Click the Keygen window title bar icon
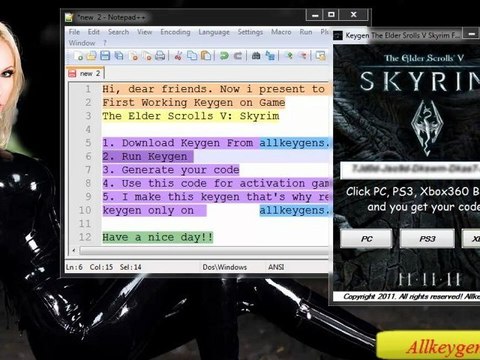Image resolution: width=480 pixels, height=360 pixels. click(x=338, y=35)
